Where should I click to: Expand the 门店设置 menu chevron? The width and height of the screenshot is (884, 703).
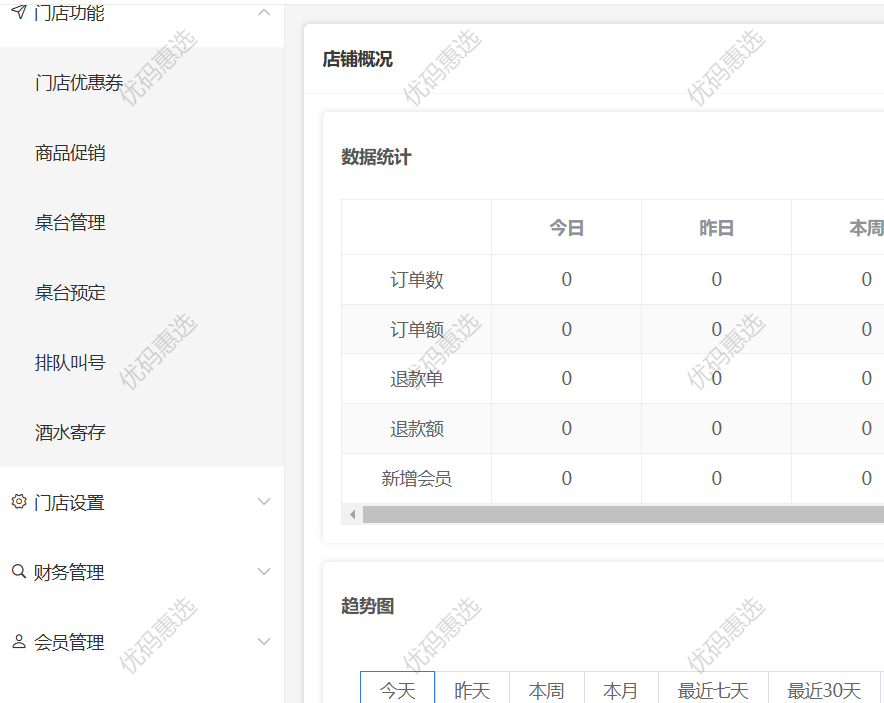tap(264, 502)
